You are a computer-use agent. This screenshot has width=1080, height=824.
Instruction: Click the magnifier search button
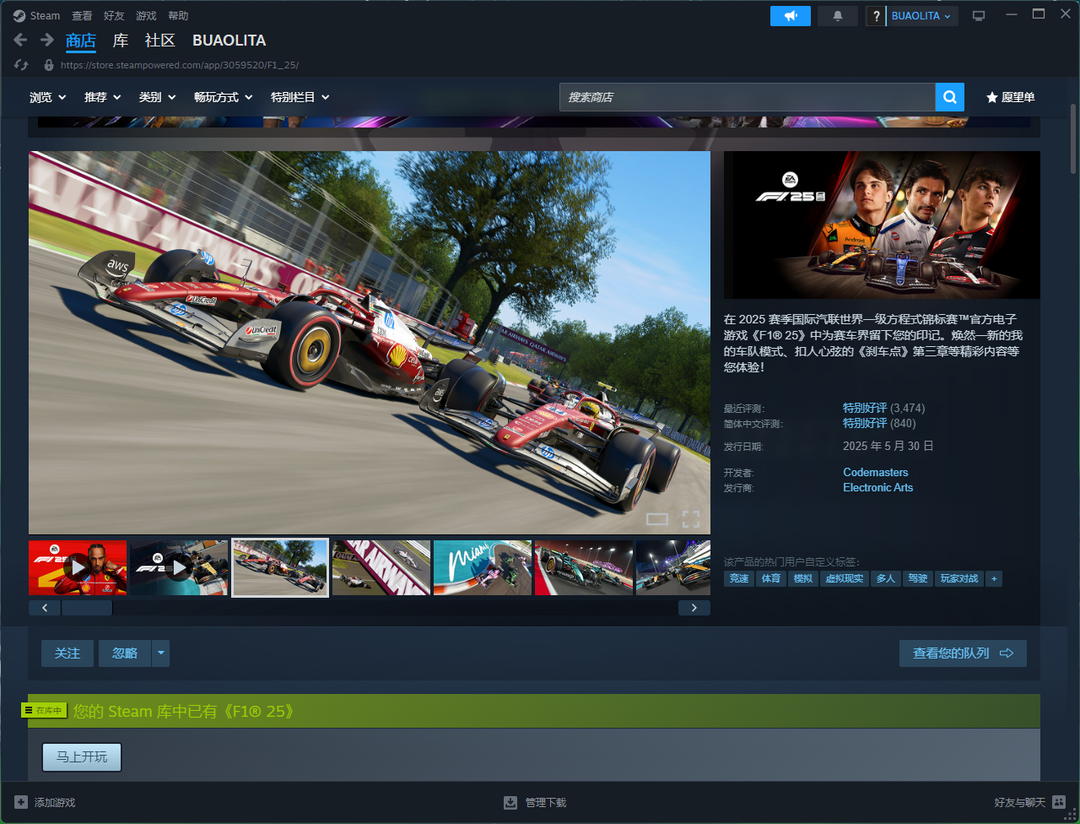[x=949, y=97]
